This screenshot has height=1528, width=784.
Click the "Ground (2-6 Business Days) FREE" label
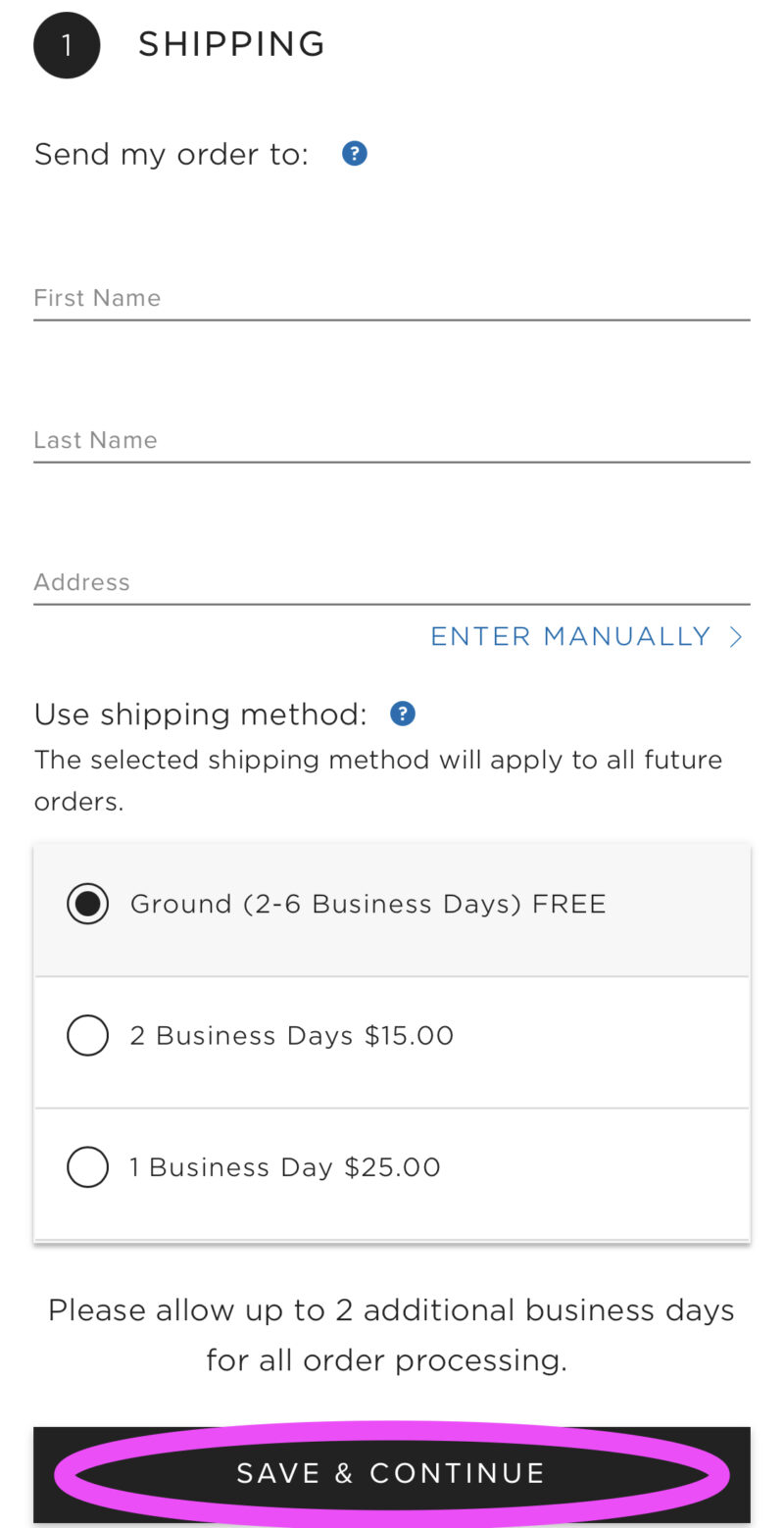click(x=367, y=904)
